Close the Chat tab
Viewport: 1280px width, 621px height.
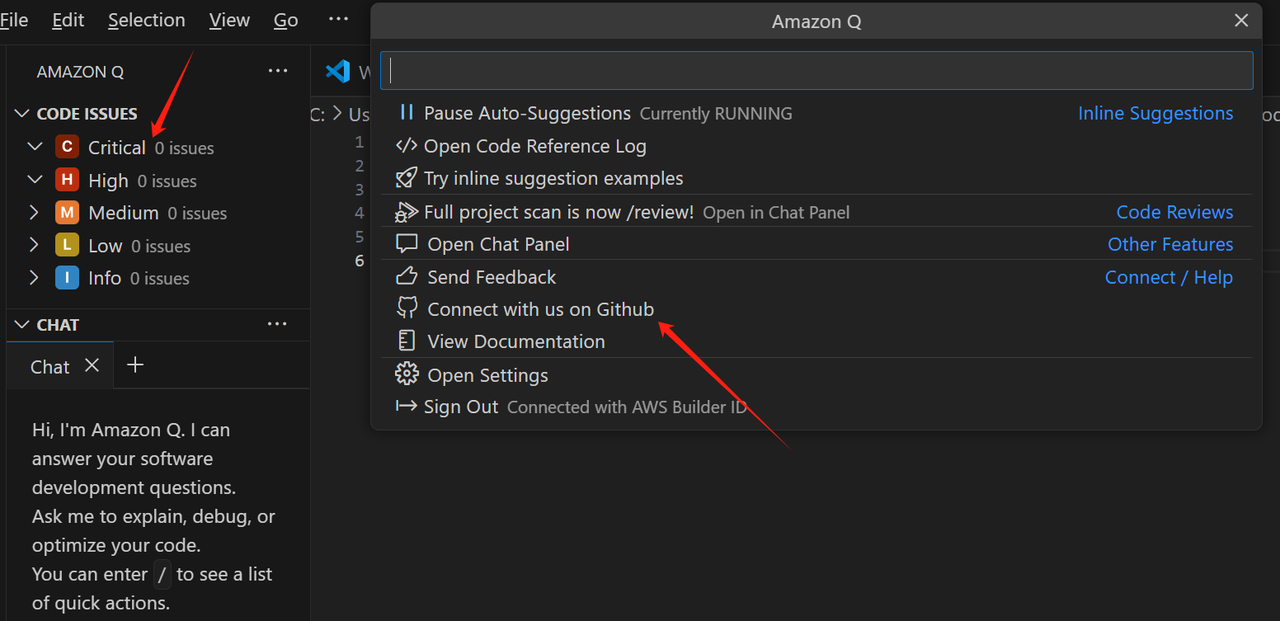click(92, 366)
